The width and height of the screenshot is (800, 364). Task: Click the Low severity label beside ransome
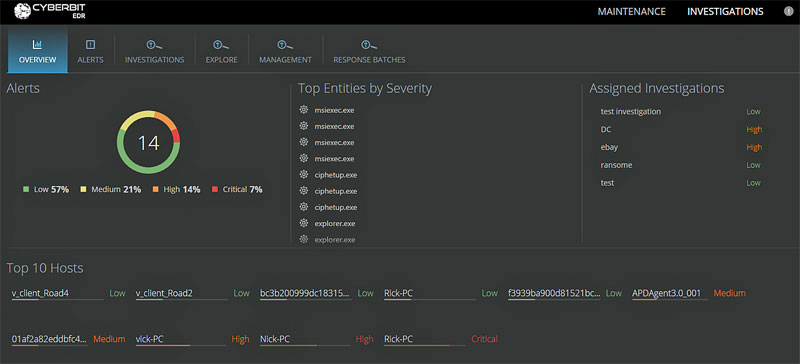point(753,165)
